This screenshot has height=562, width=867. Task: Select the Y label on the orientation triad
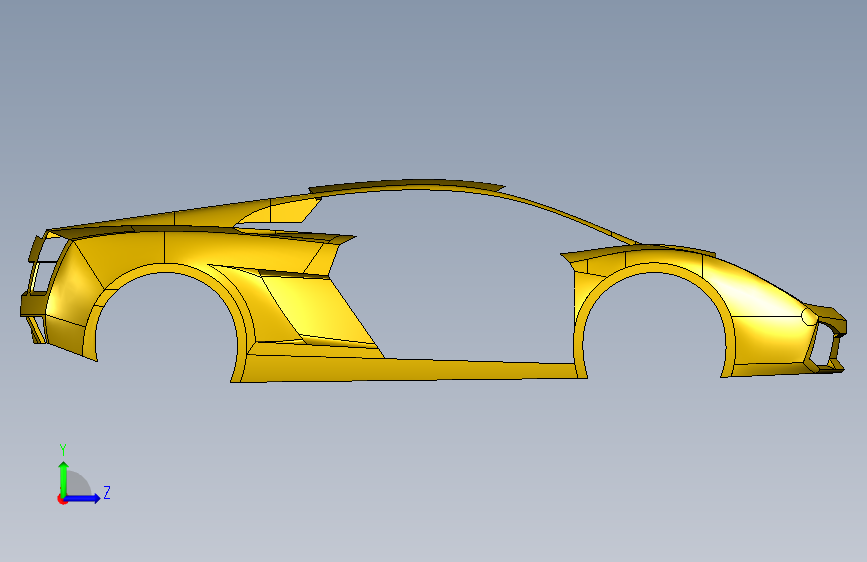pyautogui.click(x=63, y=449)
